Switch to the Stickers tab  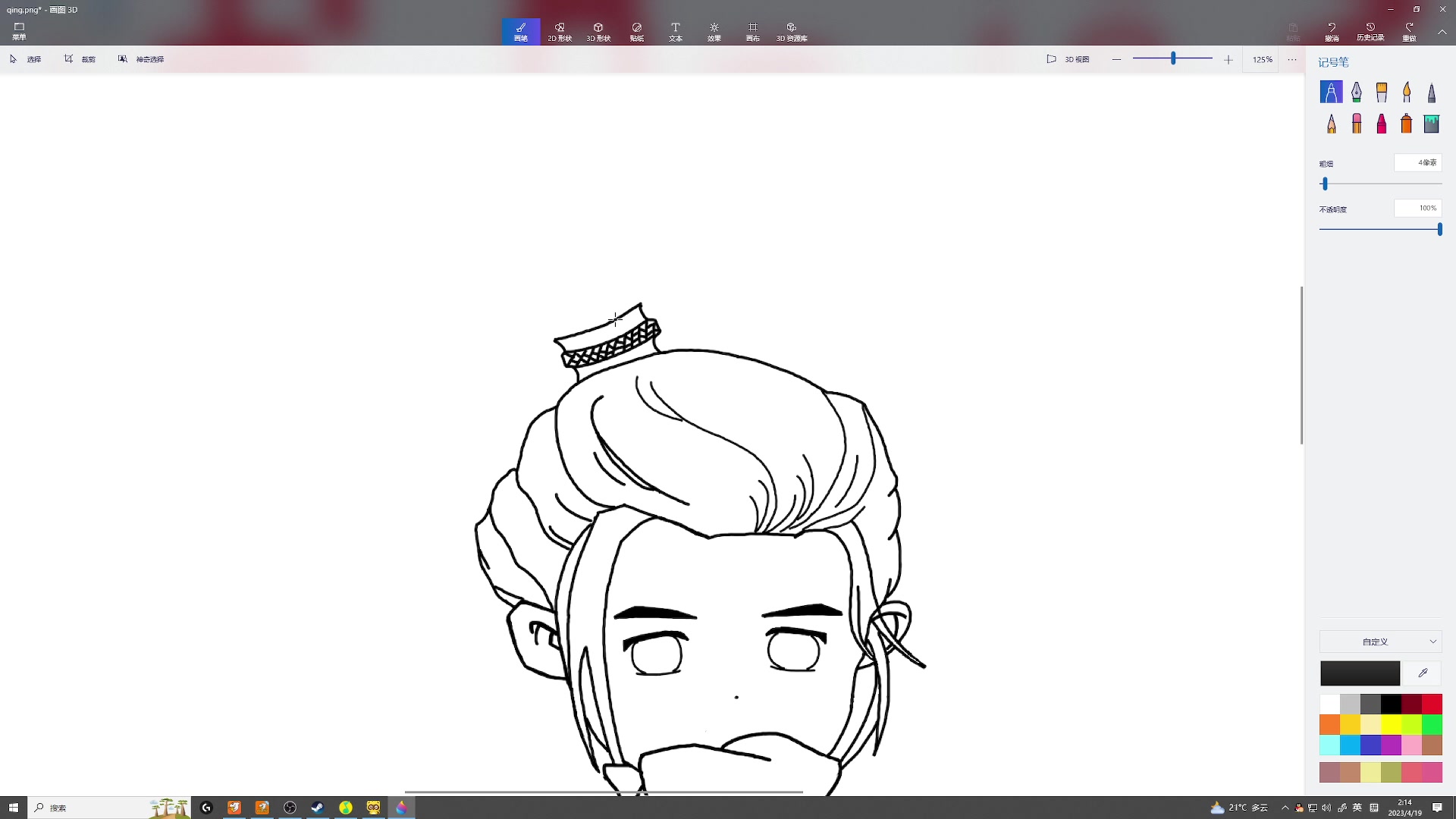pyautogui.click(x=636, y=32)
